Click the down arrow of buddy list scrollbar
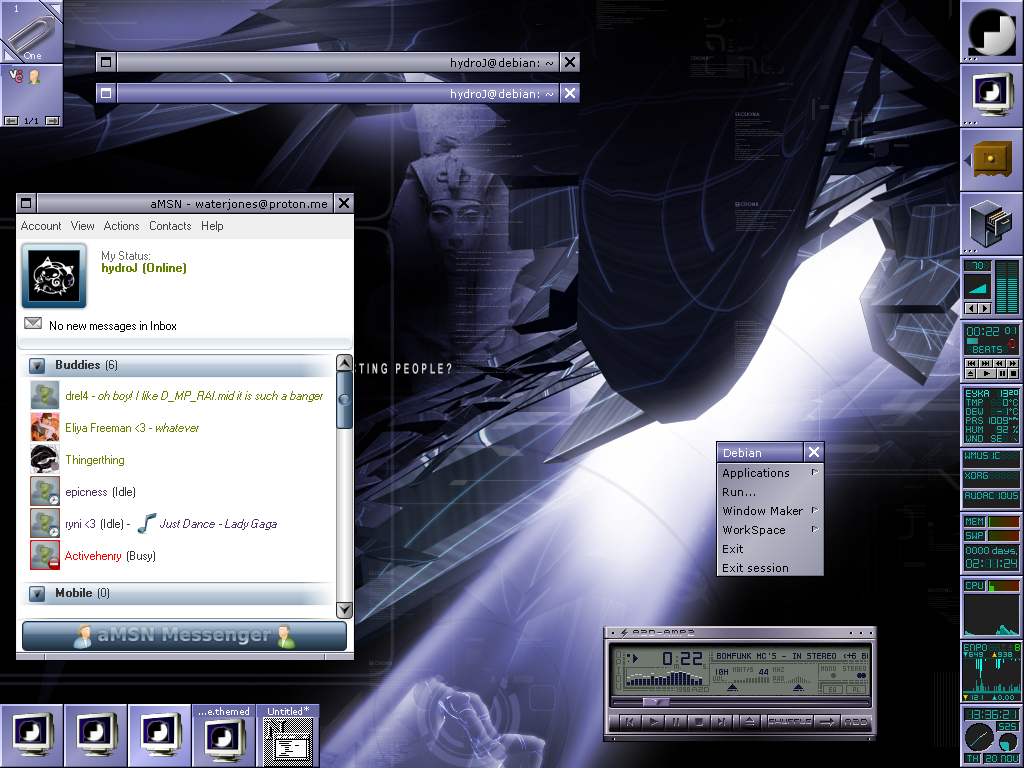1024x768 pixels. [344, 609]
